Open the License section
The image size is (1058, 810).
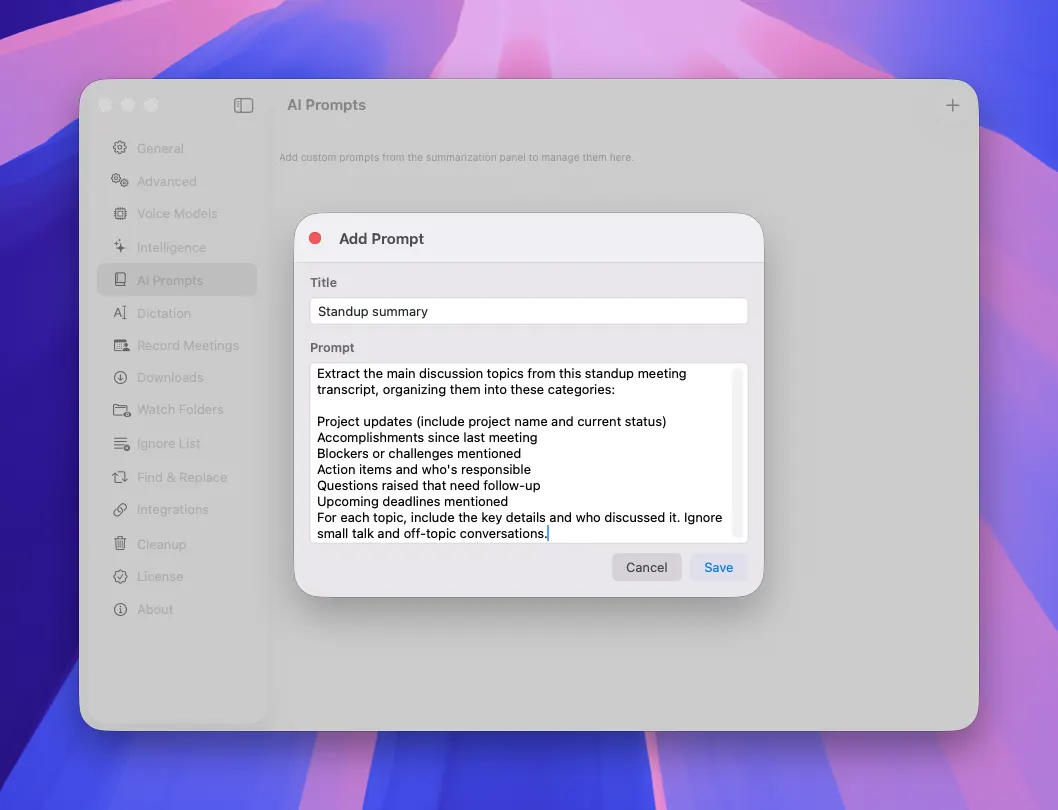177,576
